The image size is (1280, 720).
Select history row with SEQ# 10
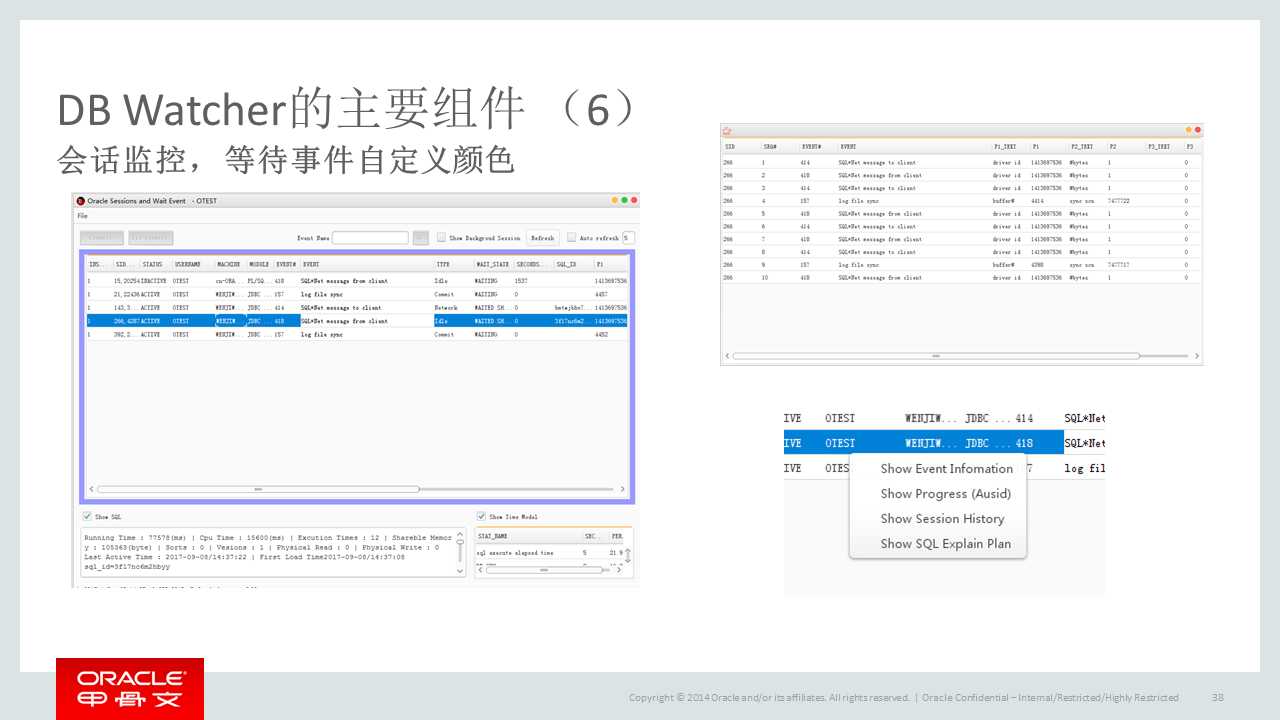click(x=961, y=277)
